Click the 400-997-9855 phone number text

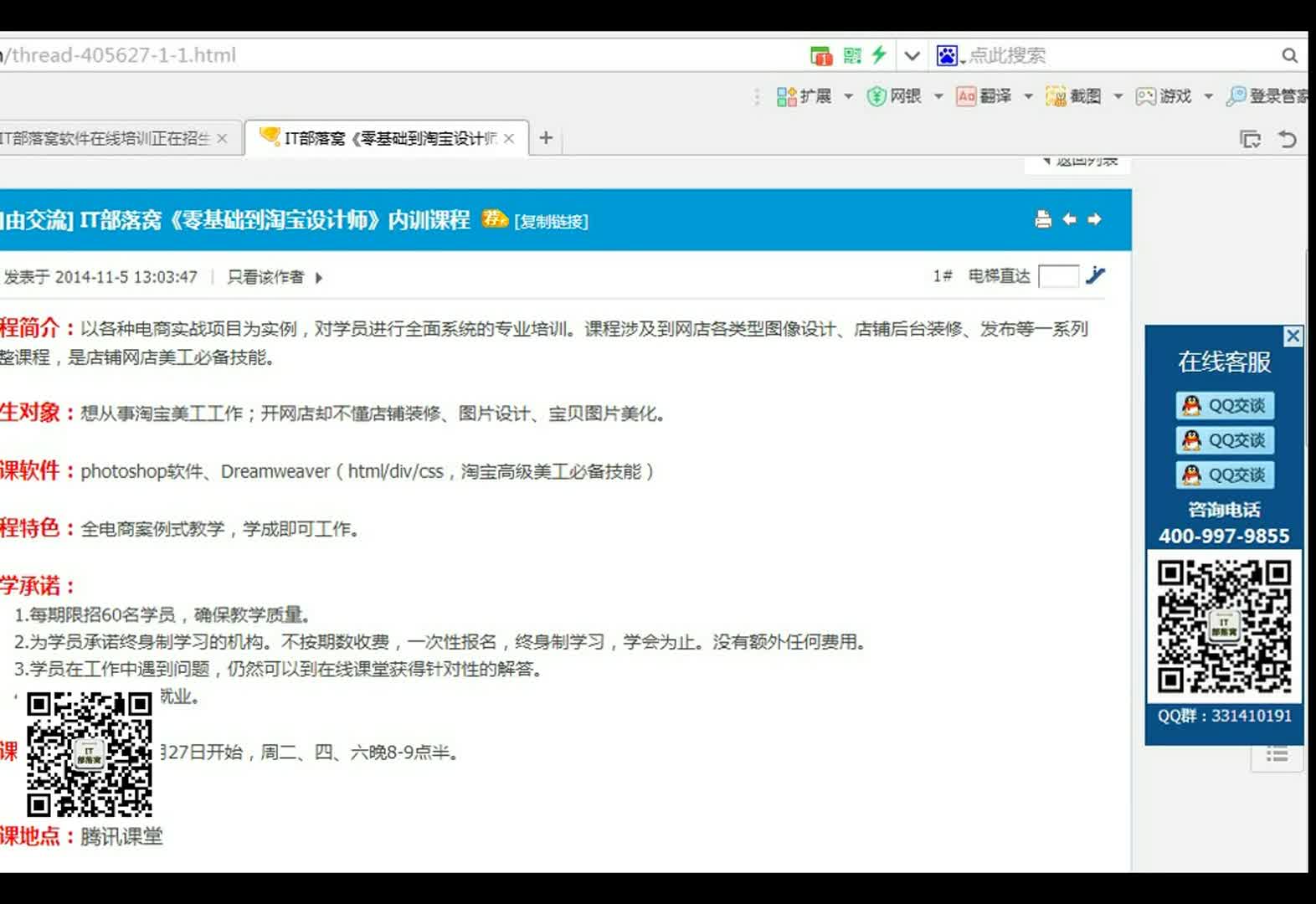[x=1224, y=536]
